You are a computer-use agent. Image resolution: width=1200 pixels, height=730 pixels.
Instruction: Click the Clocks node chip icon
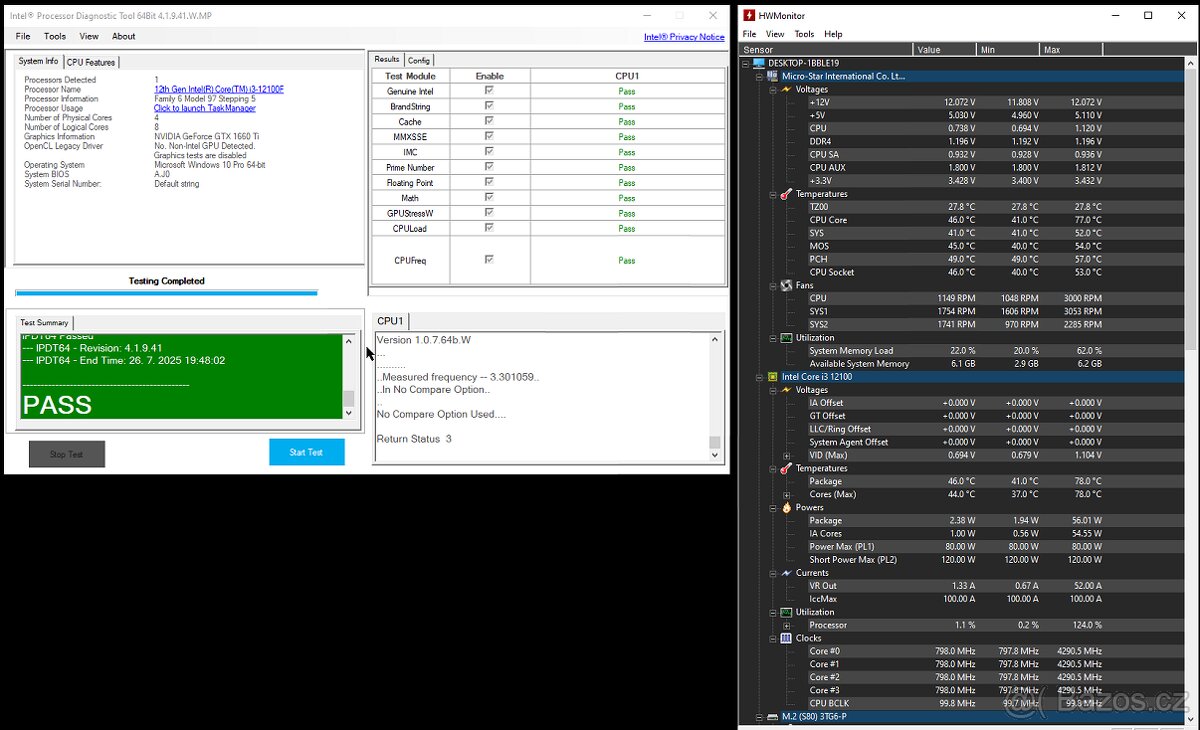click(x=786, y=638)
